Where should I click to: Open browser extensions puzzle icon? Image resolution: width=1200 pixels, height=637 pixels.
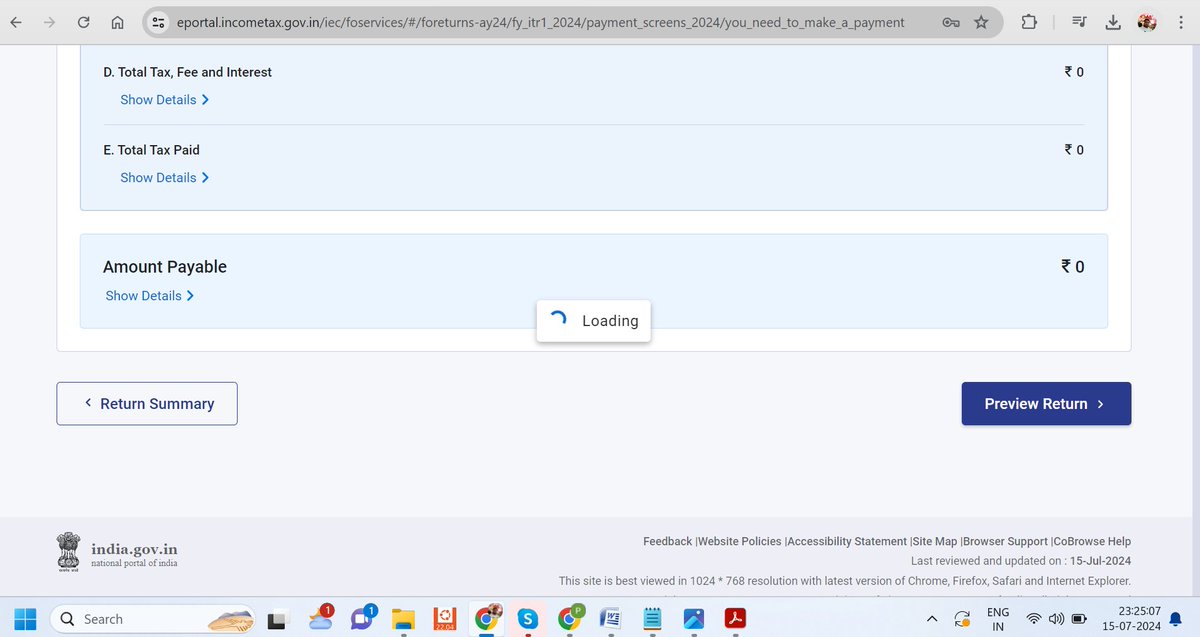tap(1028, 22)
